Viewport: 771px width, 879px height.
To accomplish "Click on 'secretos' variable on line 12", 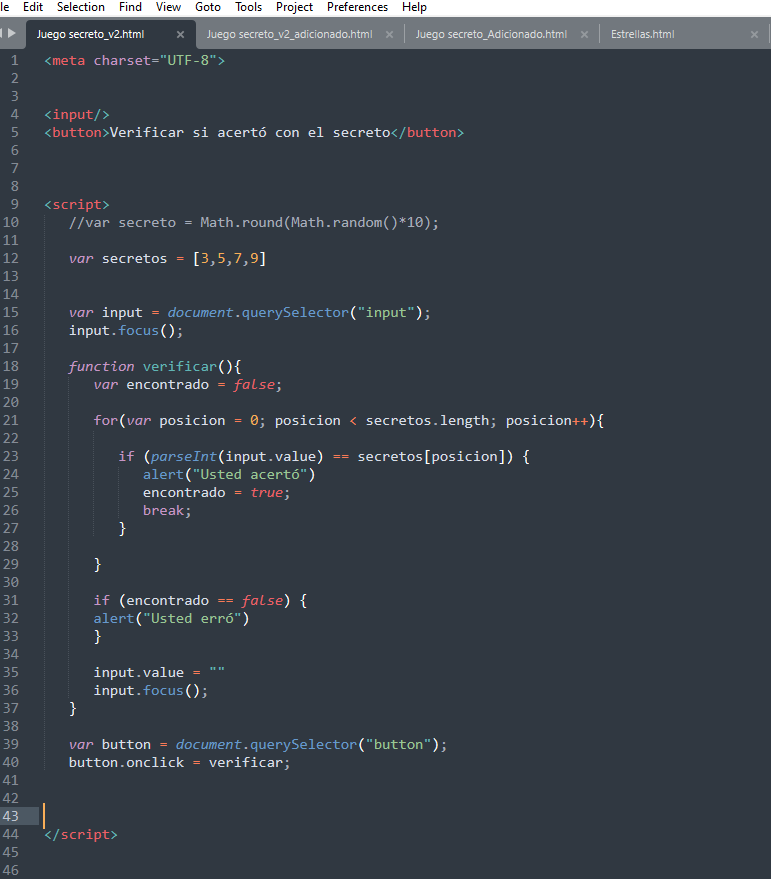I will (135, 259).
